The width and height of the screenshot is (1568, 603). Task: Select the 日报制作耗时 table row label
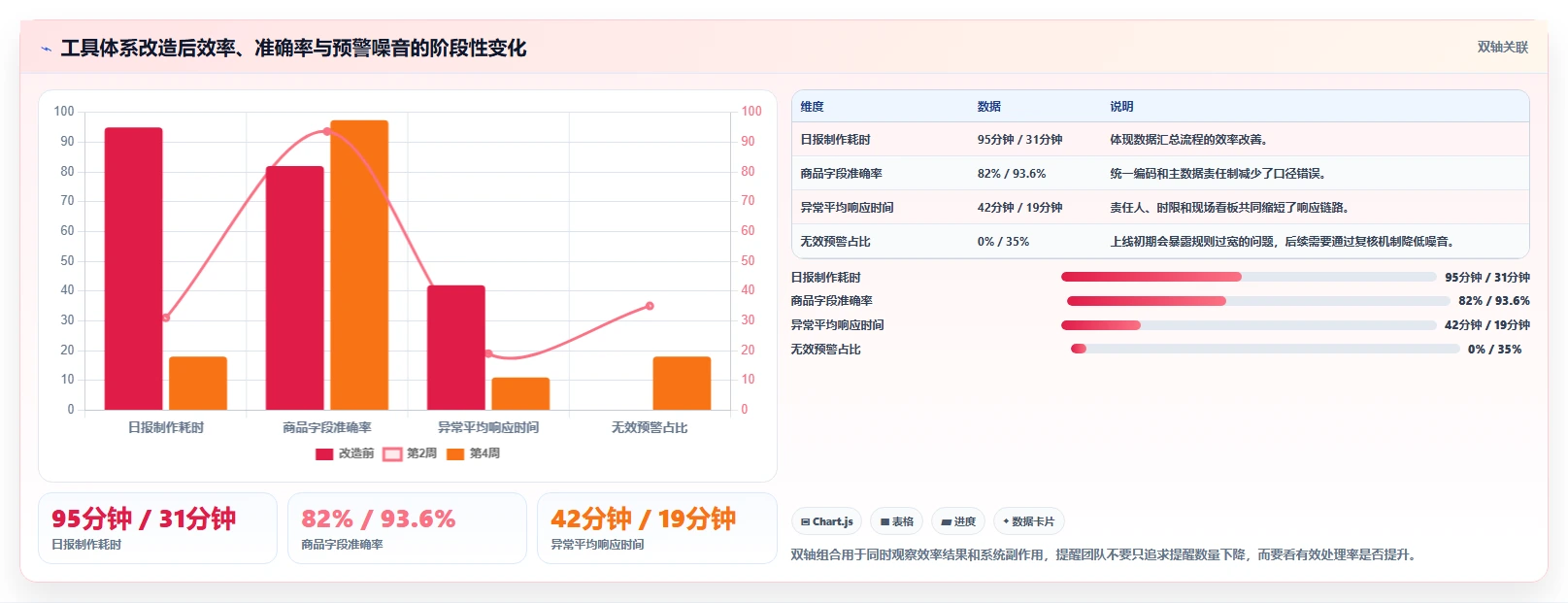point(835,140)
